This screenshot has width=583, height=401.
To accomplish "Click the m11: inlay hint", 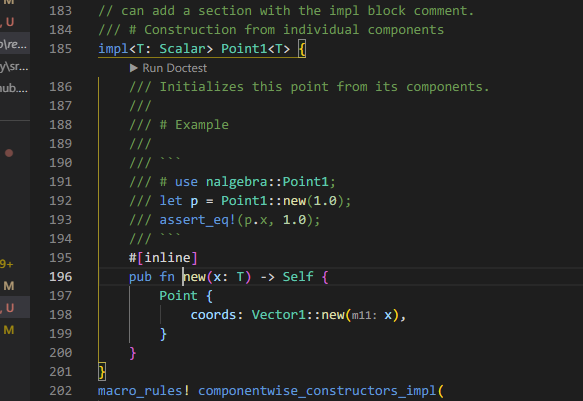I will 364,316.
